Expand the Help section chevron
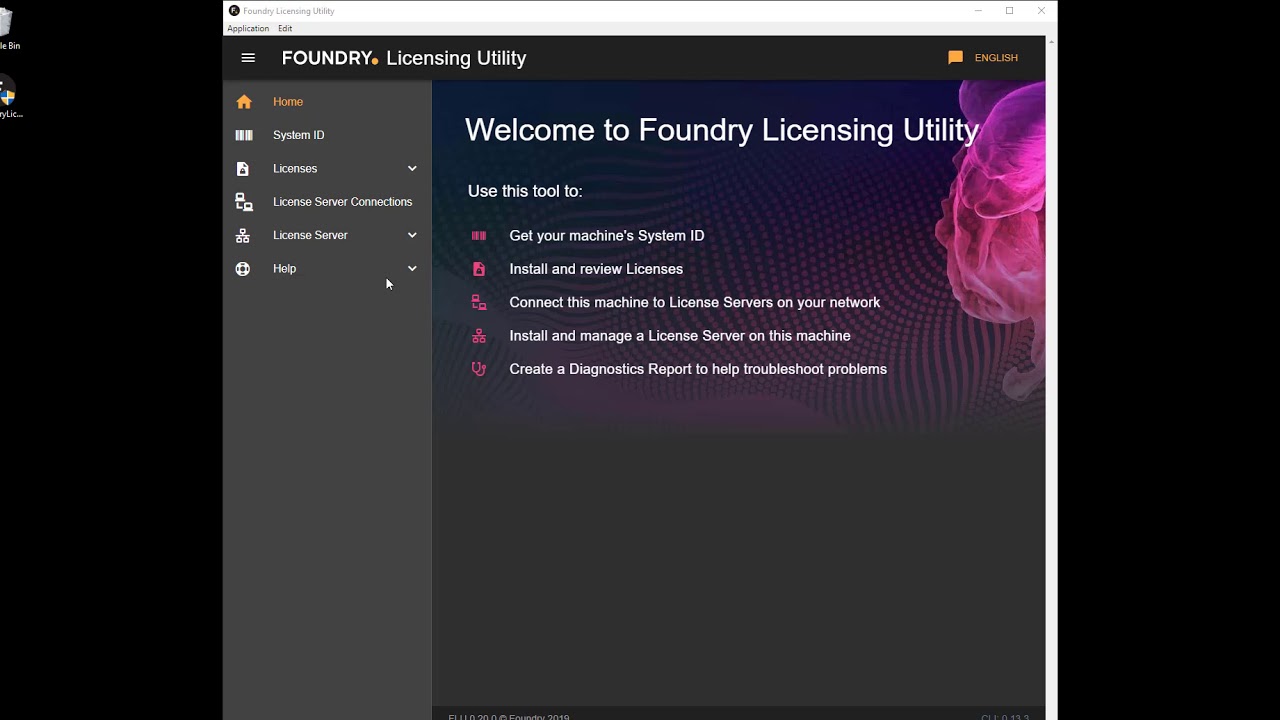 (x=412, y=269)
